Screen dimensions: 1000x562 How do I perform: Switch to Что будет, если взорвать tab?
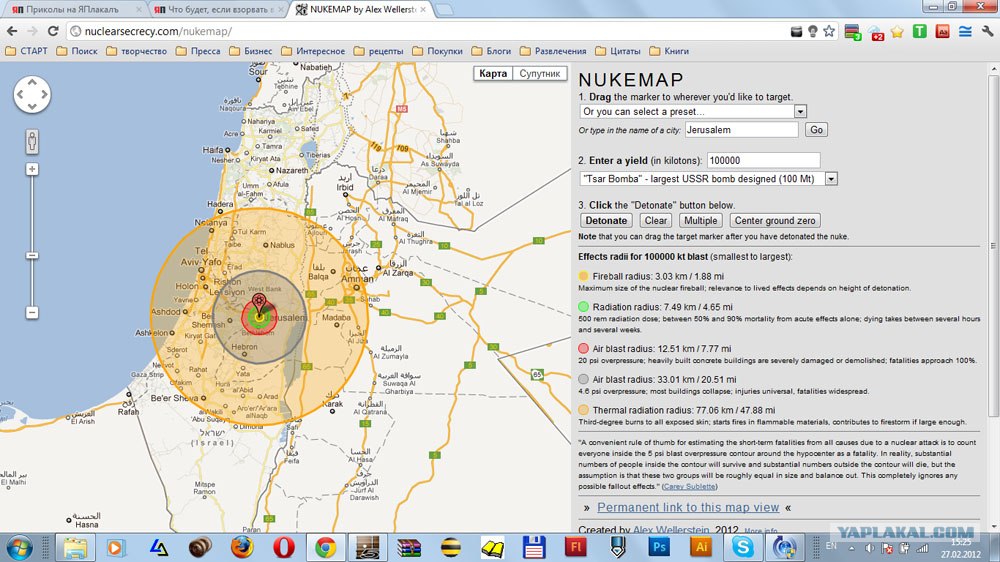pyautogui.click(x=218, y=10)
